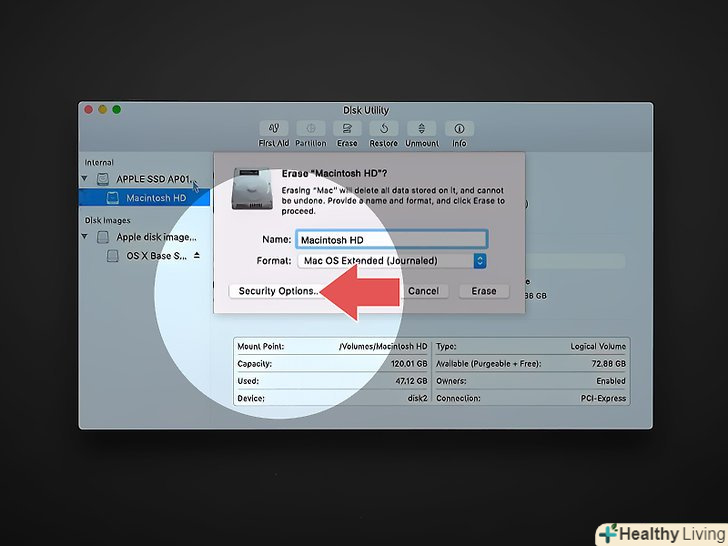The width and height of the screenshot is (728, 546).
Task: Click the Enabled owners value
Action: 611,381
